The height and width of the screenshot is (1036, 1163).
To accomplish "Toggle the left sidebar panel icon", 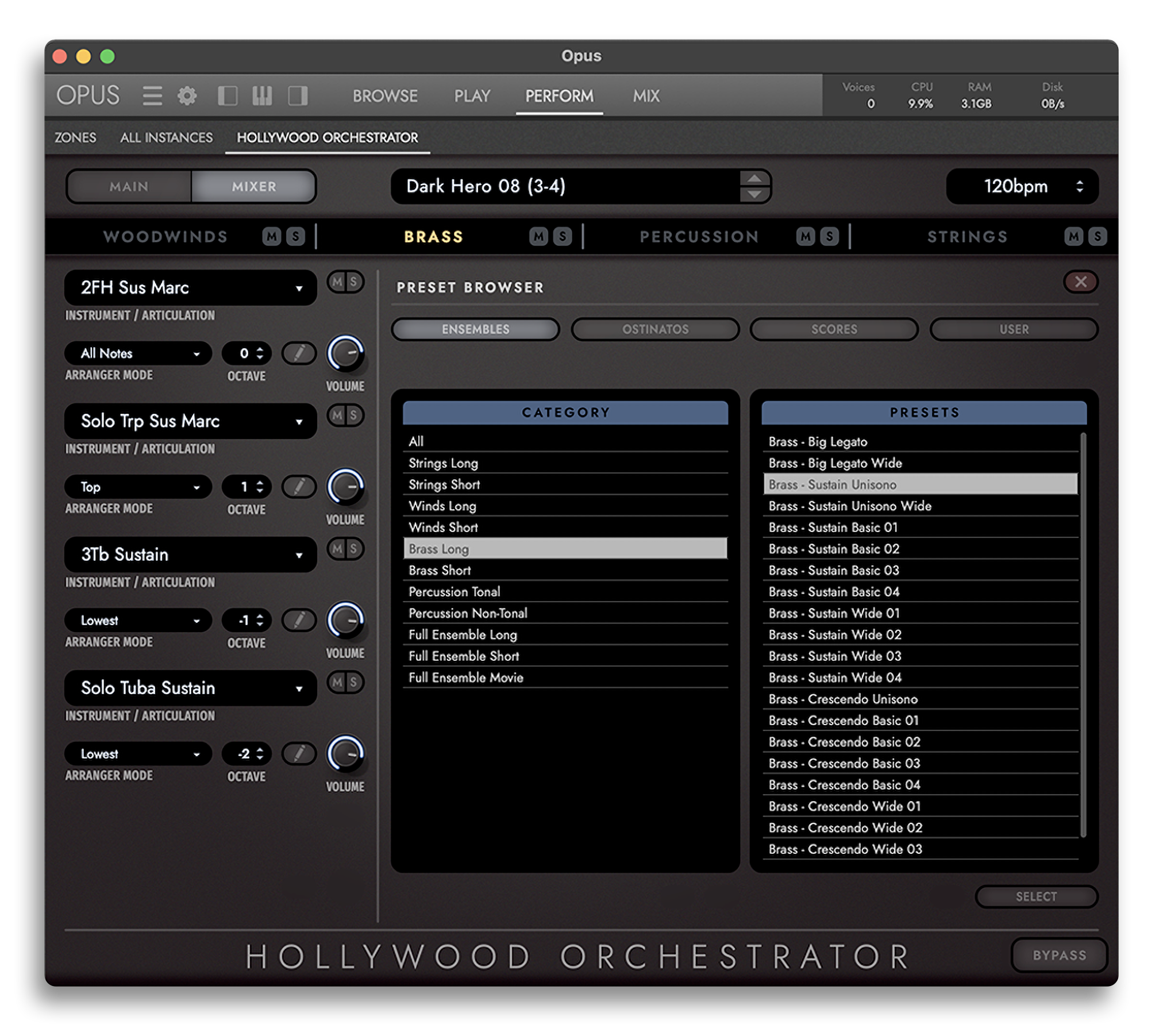I will point(228,95).
